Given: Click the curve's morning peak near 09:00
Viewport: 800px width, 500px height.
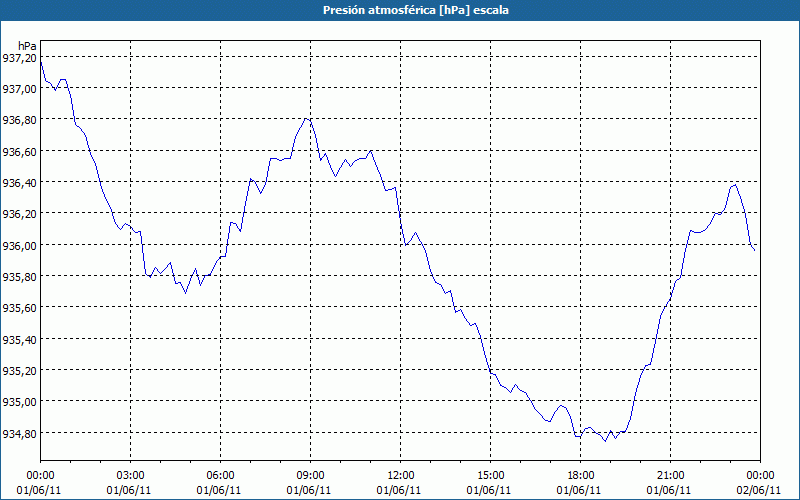Looking at the screenshot, I should click(x=307, y=118).
